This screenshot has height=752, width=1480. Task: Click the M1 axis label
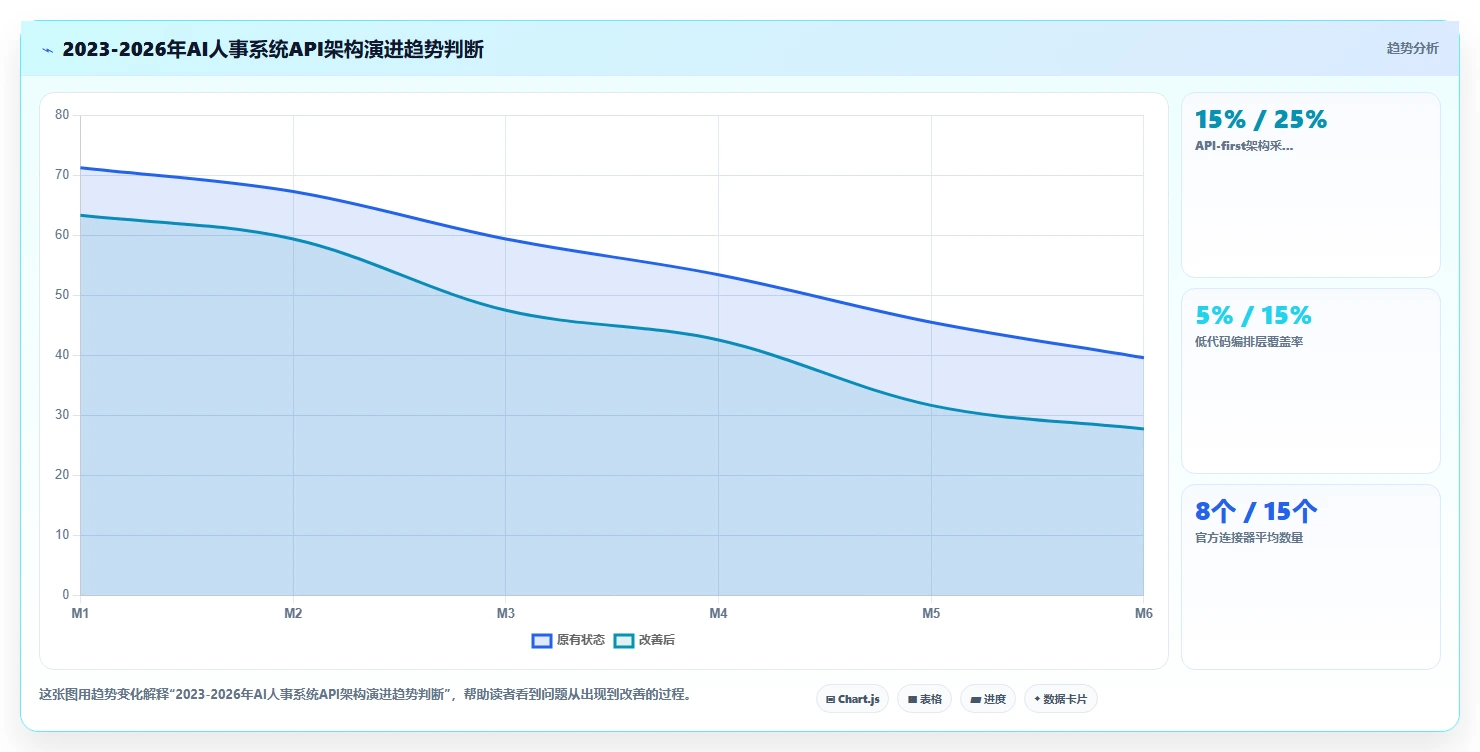point(80,614)
